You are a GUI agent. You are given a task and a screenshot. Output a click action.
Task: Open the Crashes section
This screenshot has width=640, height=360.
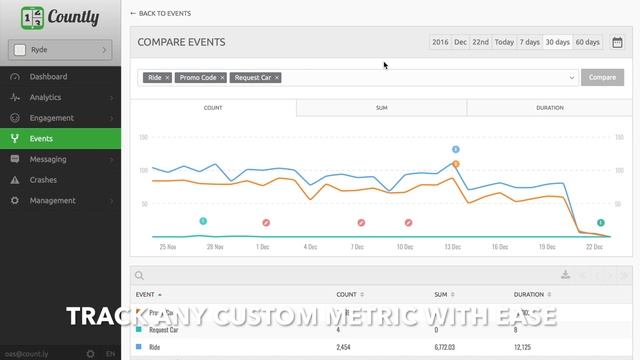pyautogui.click(x=60, y=180)
